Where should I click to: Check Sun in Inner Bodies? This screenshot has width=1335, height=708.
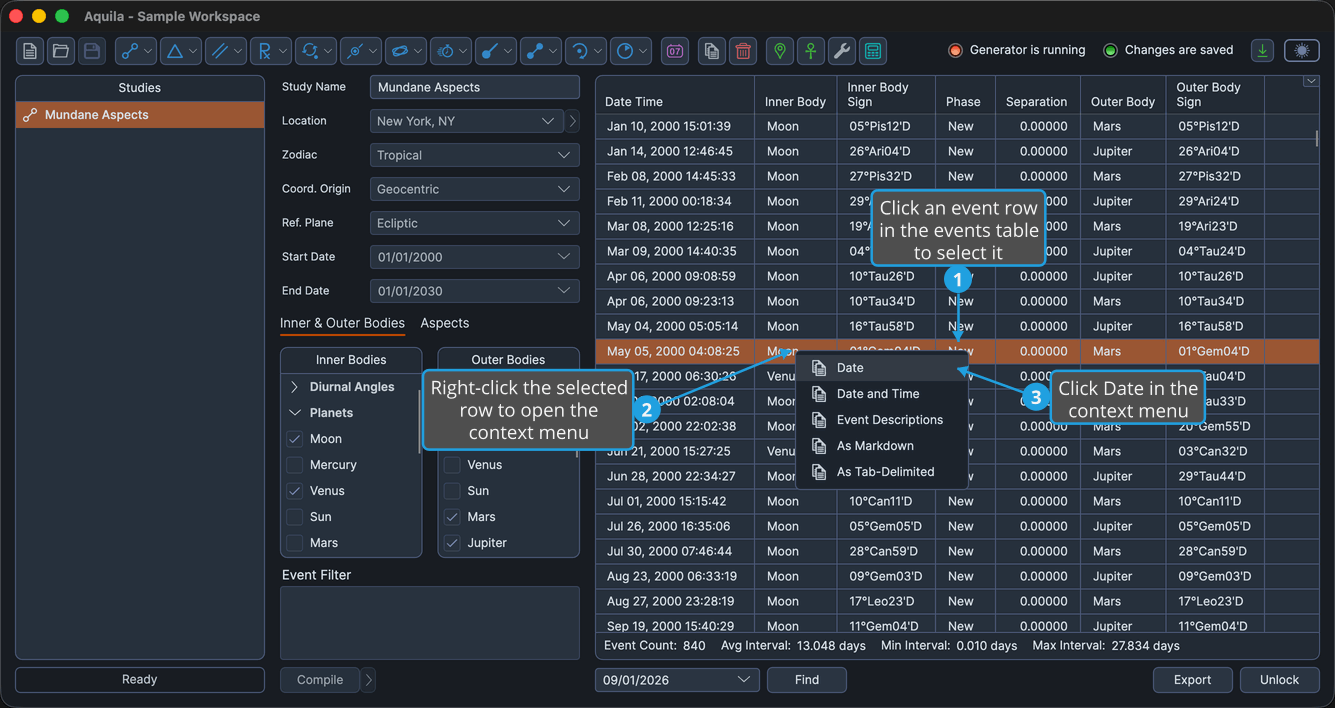pyautogui.click(x=294, y=517)
